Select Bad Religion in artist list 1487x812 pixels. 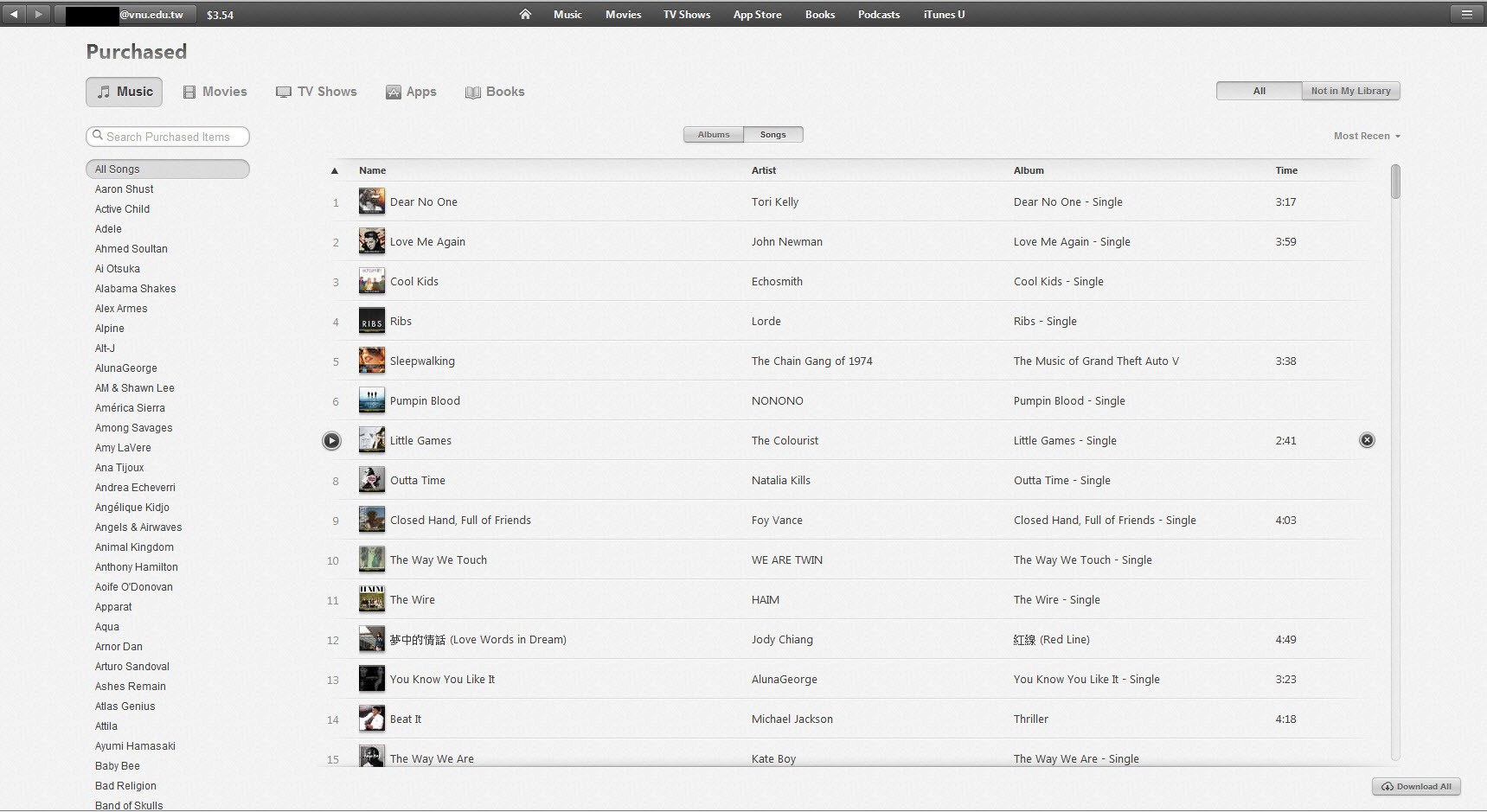coord(125,786)
